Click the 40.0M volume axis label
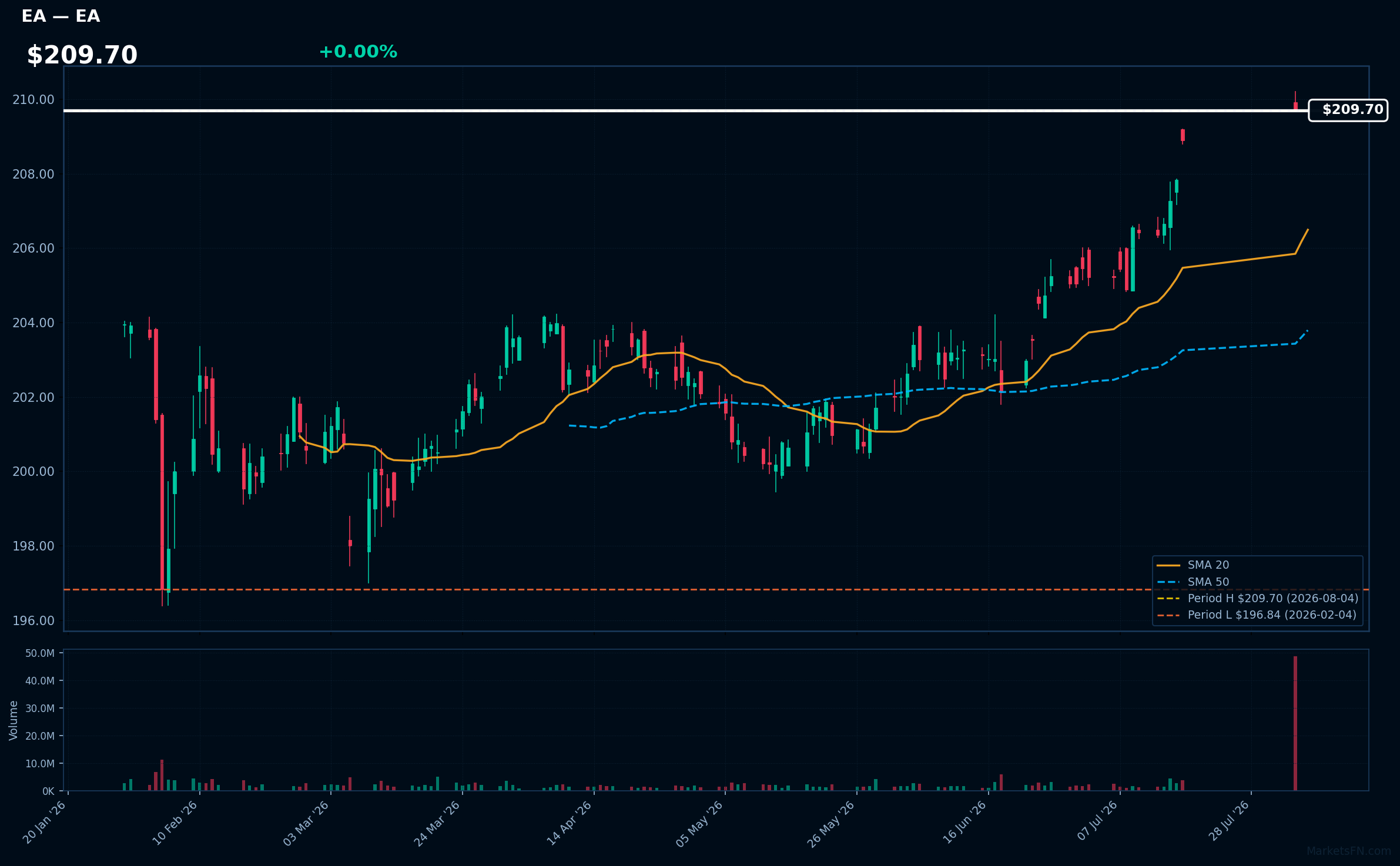The height and width of the screenshot is (866, 1400). point(40,681)
